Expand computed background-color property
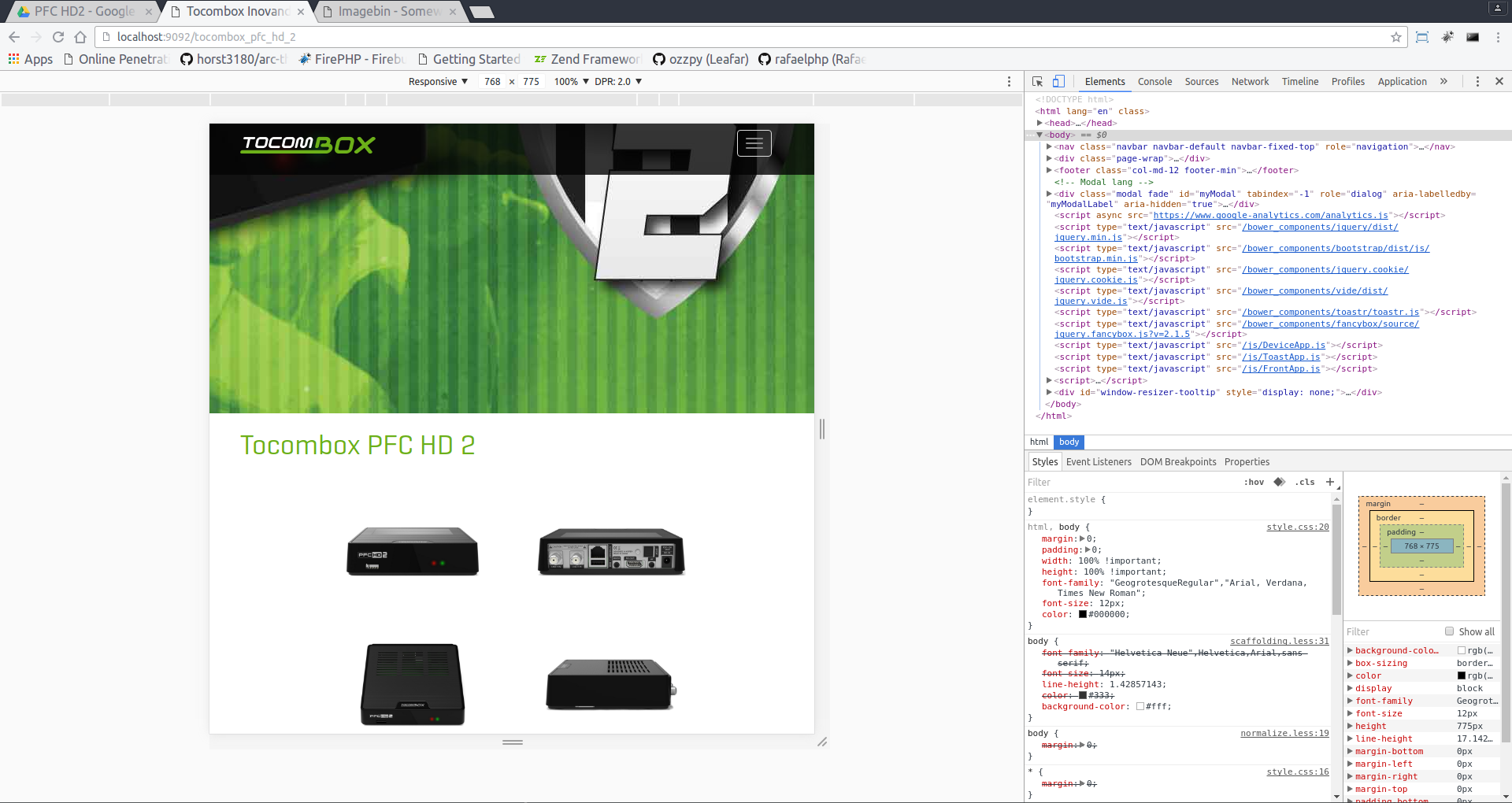Viewport: 1512px width, 803px height. (1350, 650)
